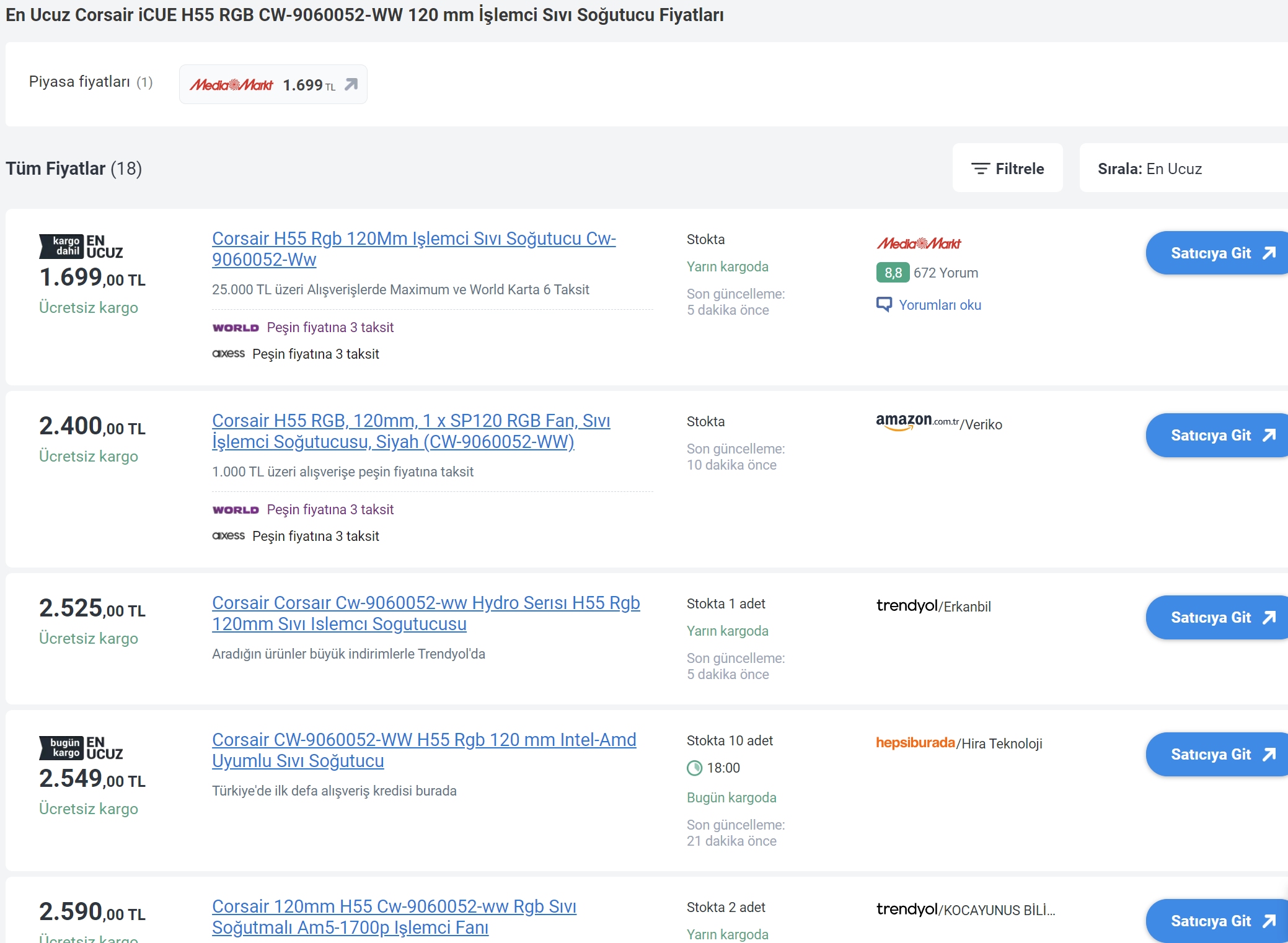Click the MediaMarkt seller logo in first listing
Image resolution: width=1288 pixels, height=943 pixels.
coord(919,243)
